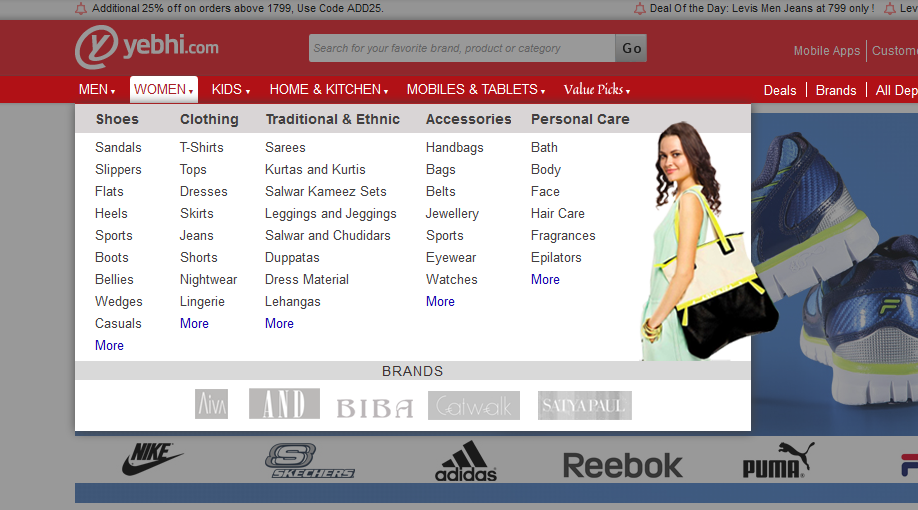Expand the KIDS dropdown menu
This screenshot has width=918, height=510.
pos(231,90)
